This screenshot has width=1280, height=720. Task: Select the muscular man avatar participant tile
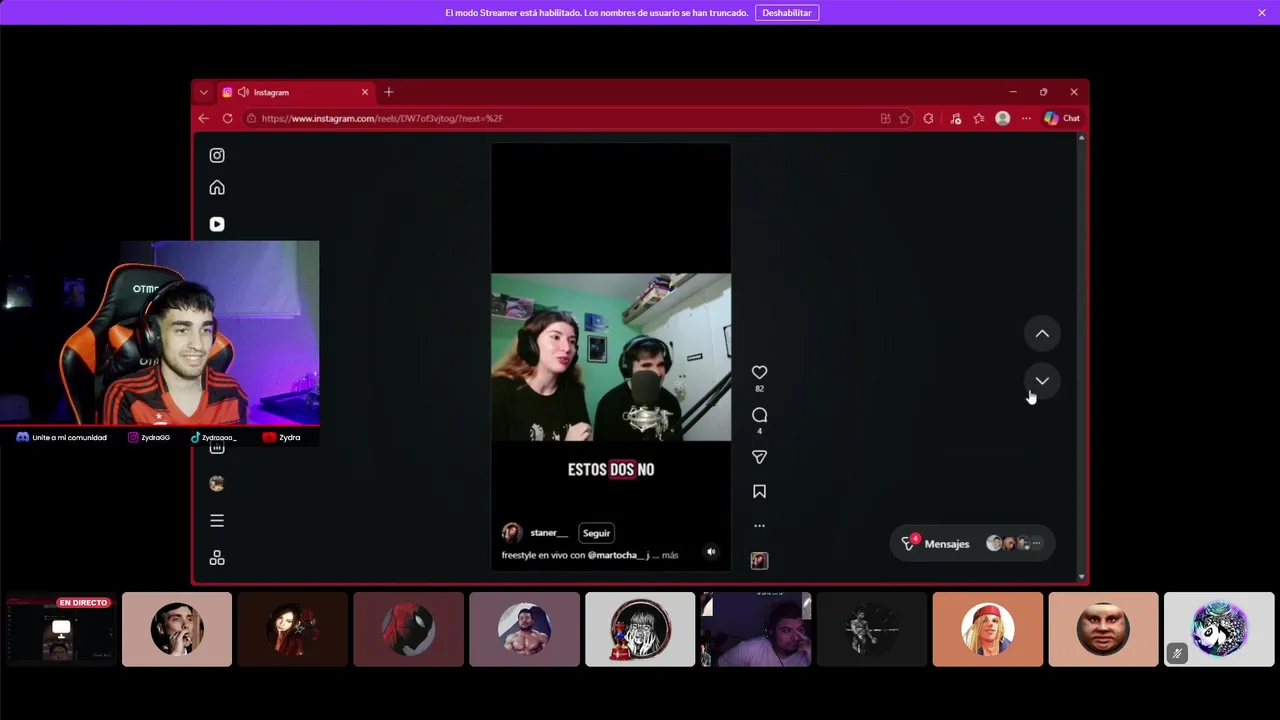(525, 629)
